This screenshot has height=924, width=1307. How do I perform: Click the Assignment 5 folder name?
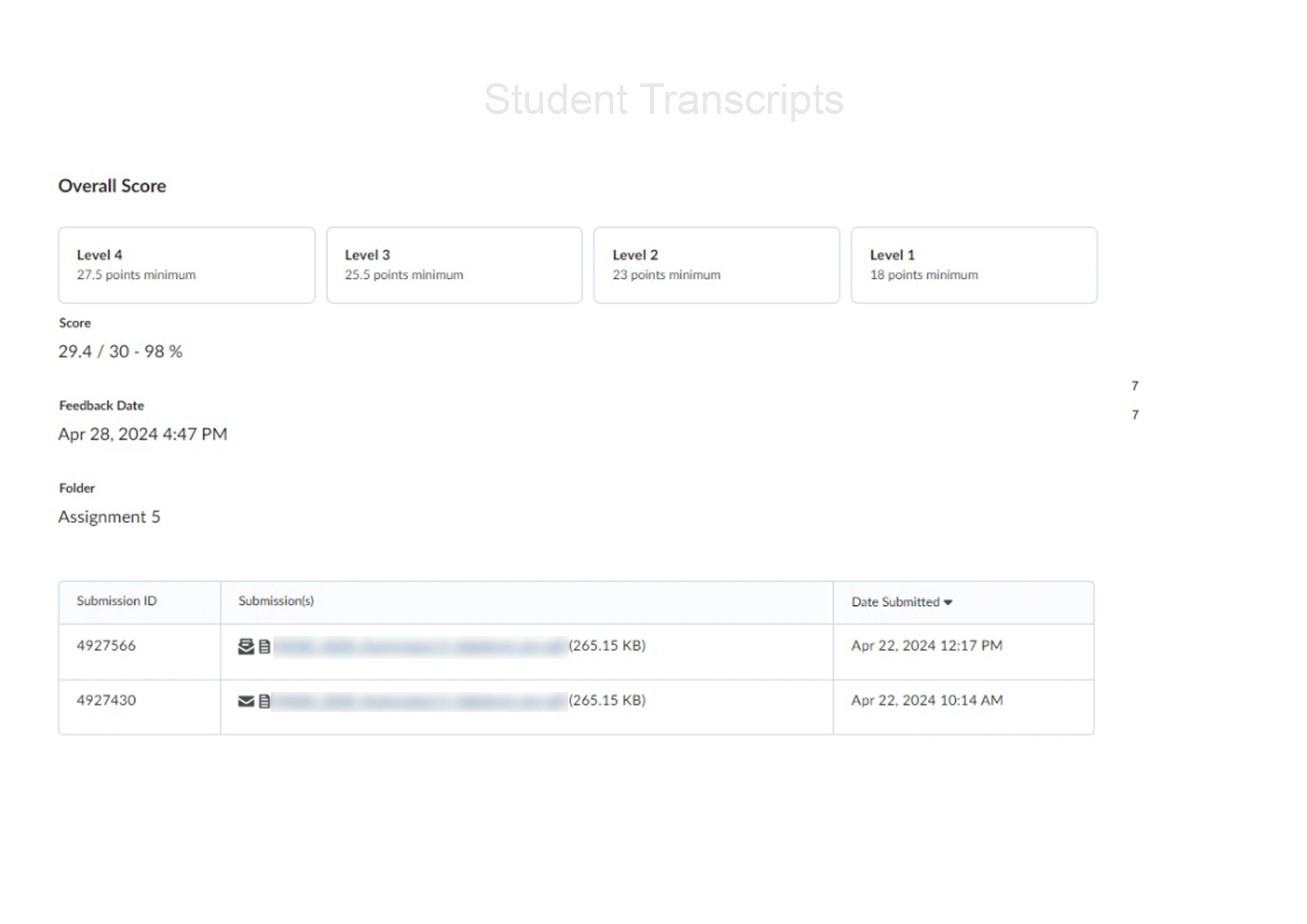109,516
